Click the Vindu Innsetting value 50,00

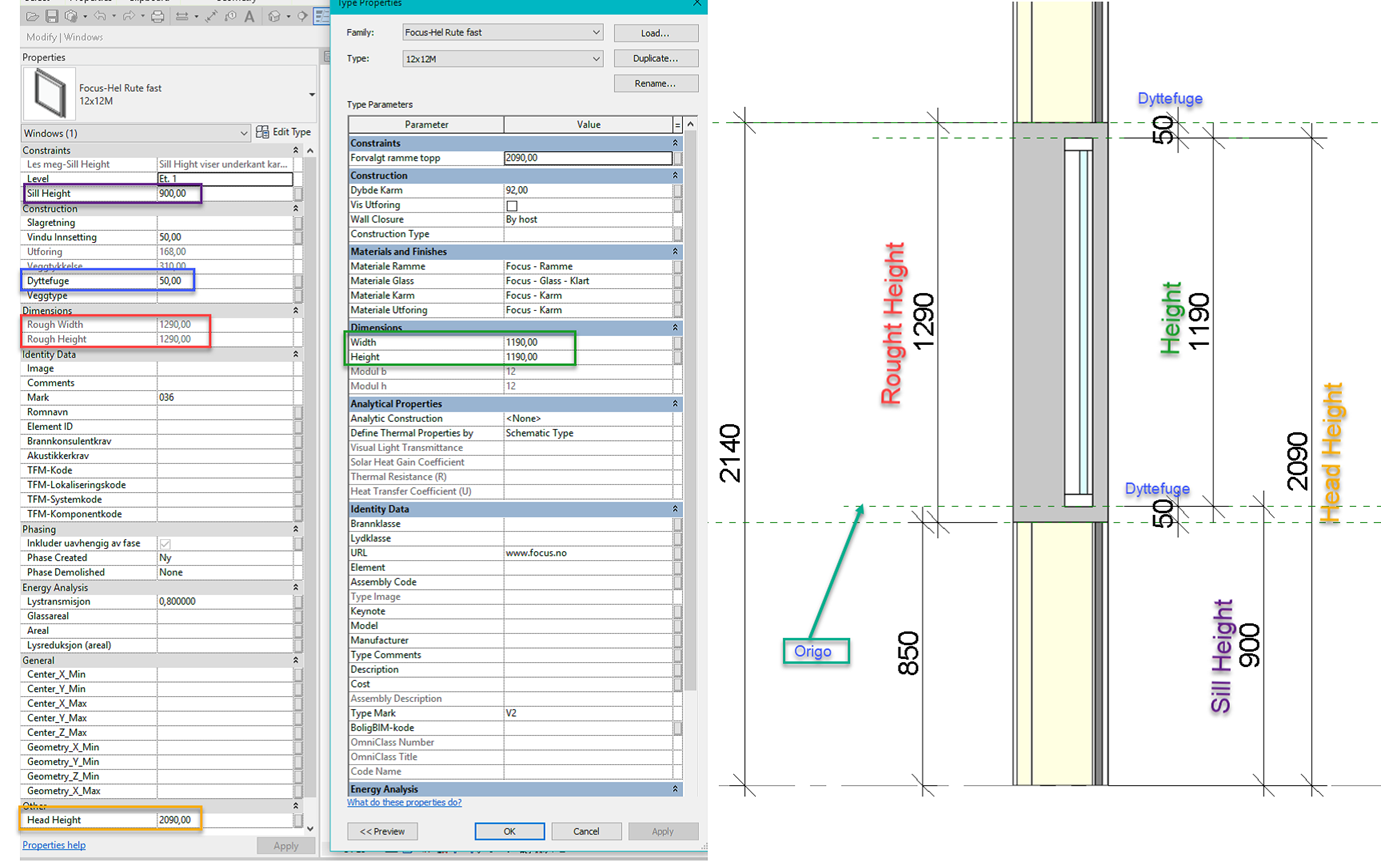pos(224,237)
